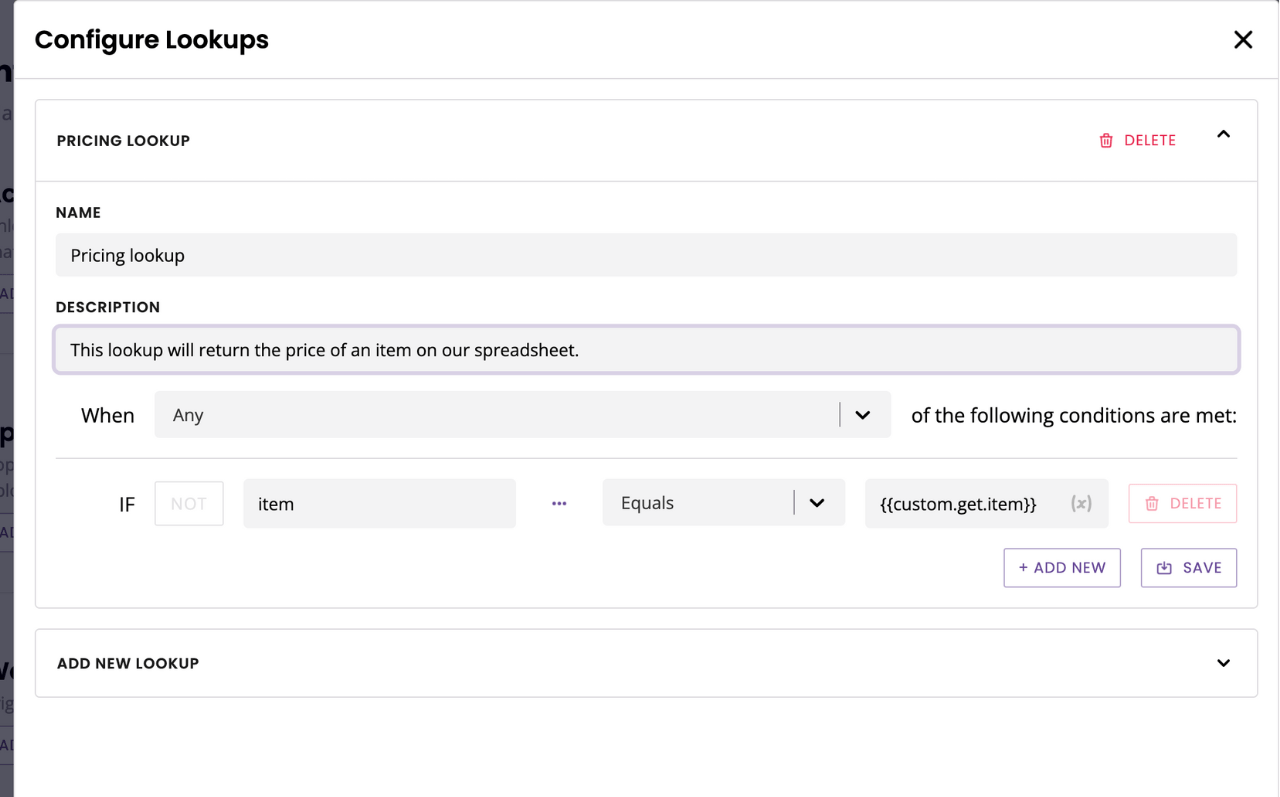This screenshot has height=797, width=1280.
Task: Close the Configure Lookups dialog
Action: pyautogui.click(x=1243, y=40)
